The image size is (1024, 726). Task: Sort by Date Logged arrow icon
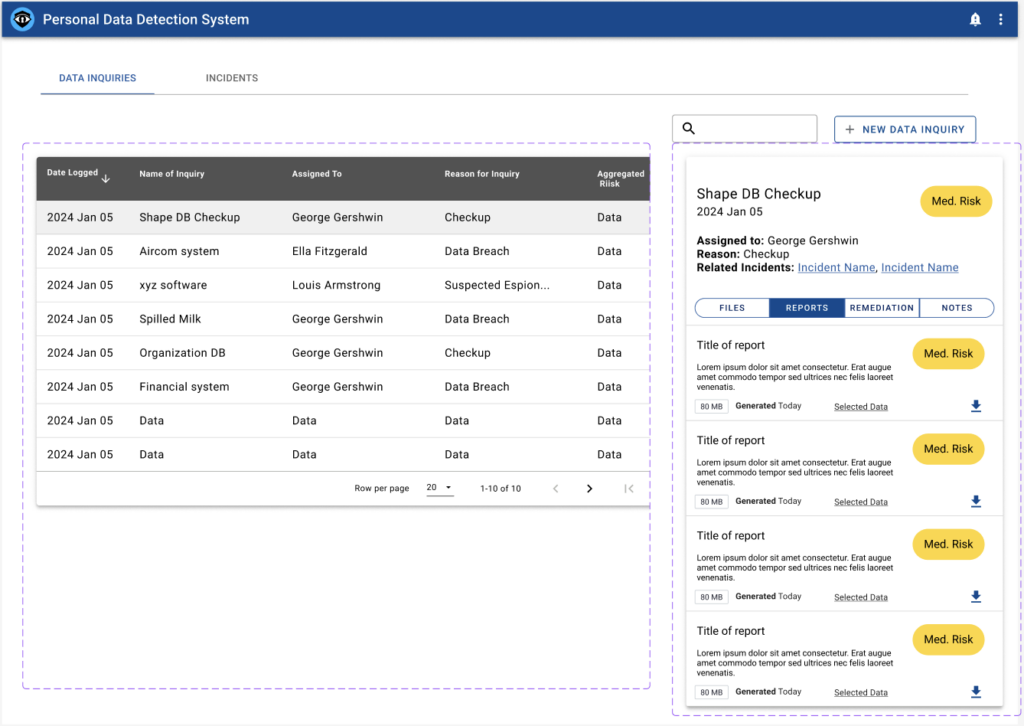(x=106, y=178)
